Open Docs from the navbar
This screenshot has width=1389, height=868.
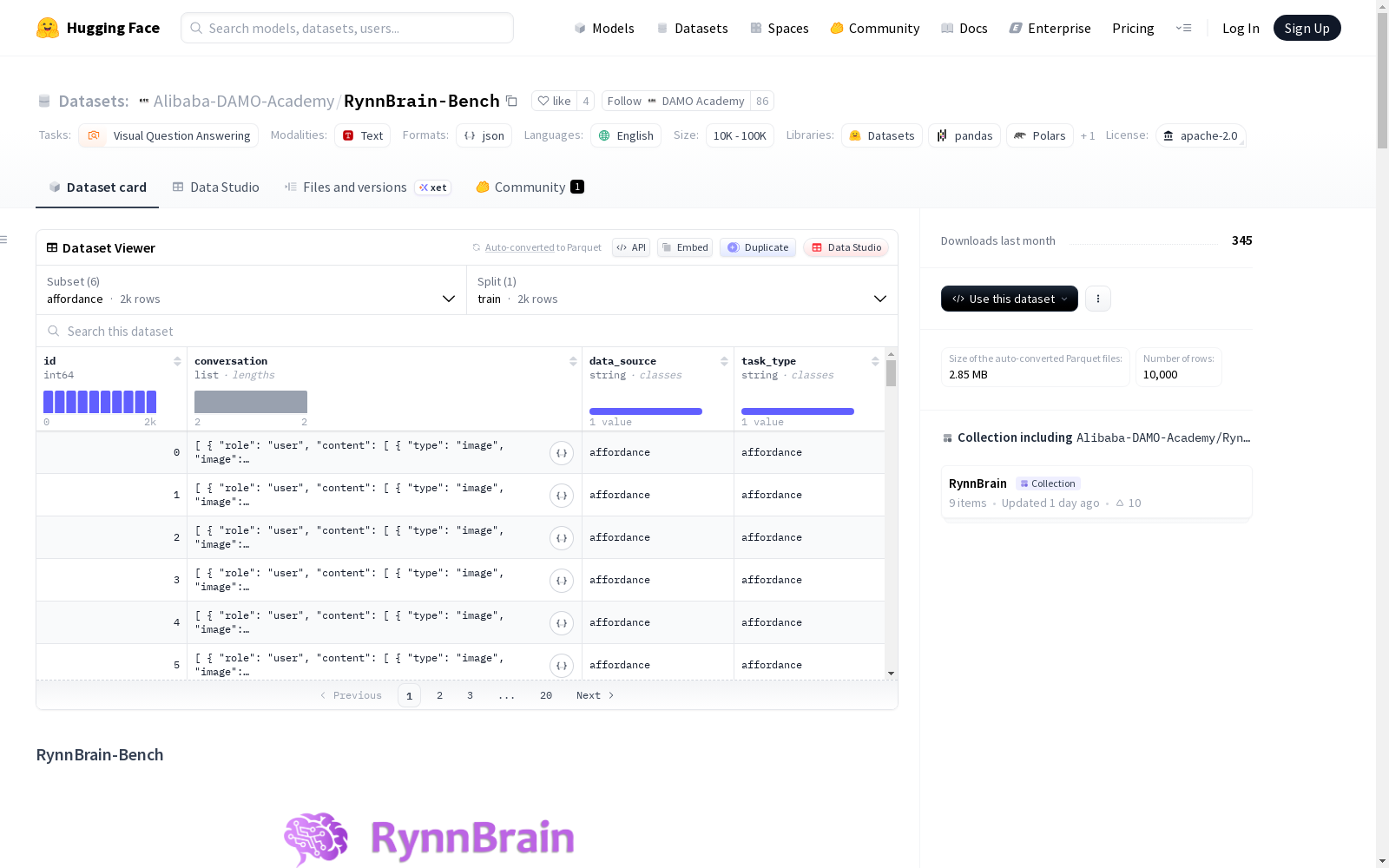tap(964, 28)
